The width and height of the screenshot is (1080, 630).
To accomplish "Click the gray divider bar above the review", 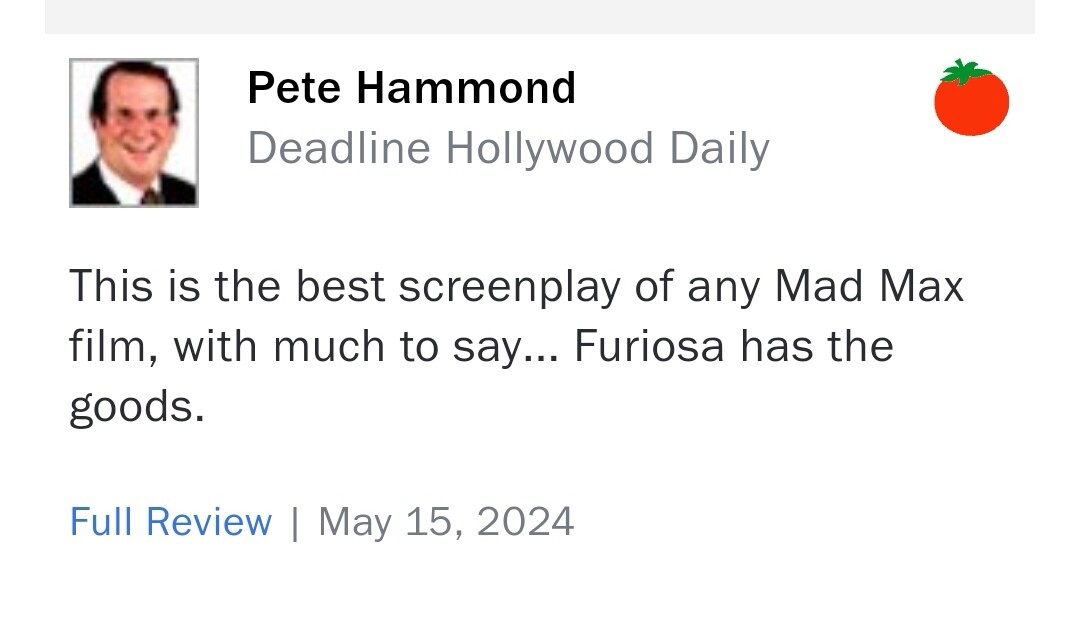I will point(540,16).
